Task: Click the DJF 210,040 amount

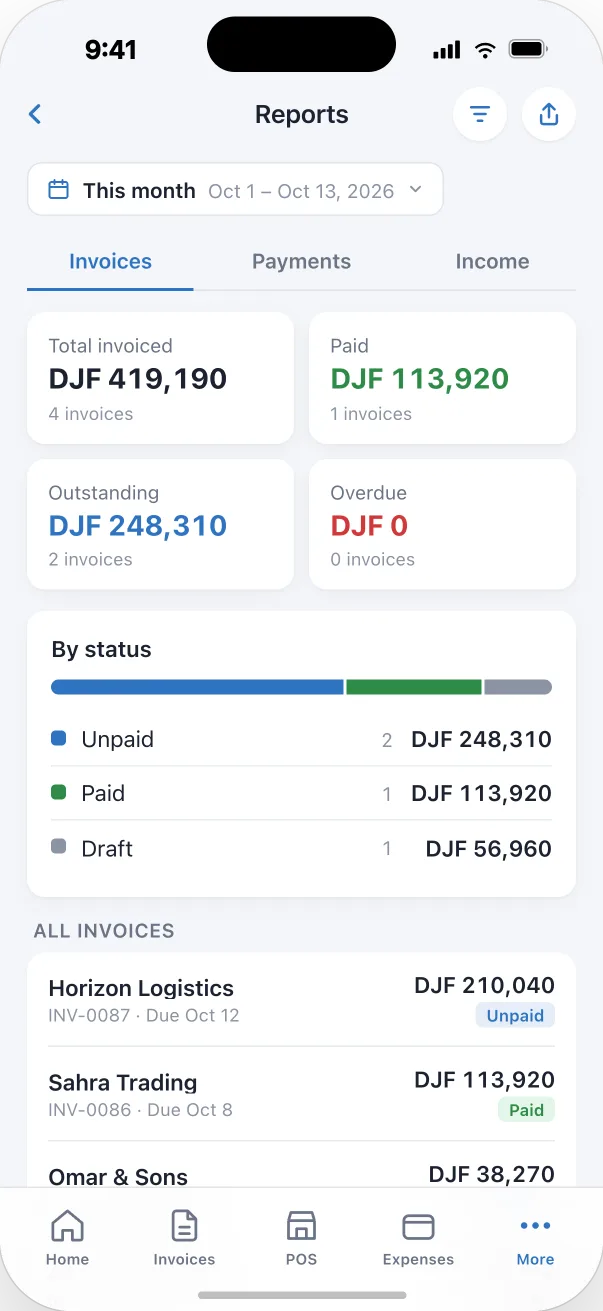Action: [484, 986]
